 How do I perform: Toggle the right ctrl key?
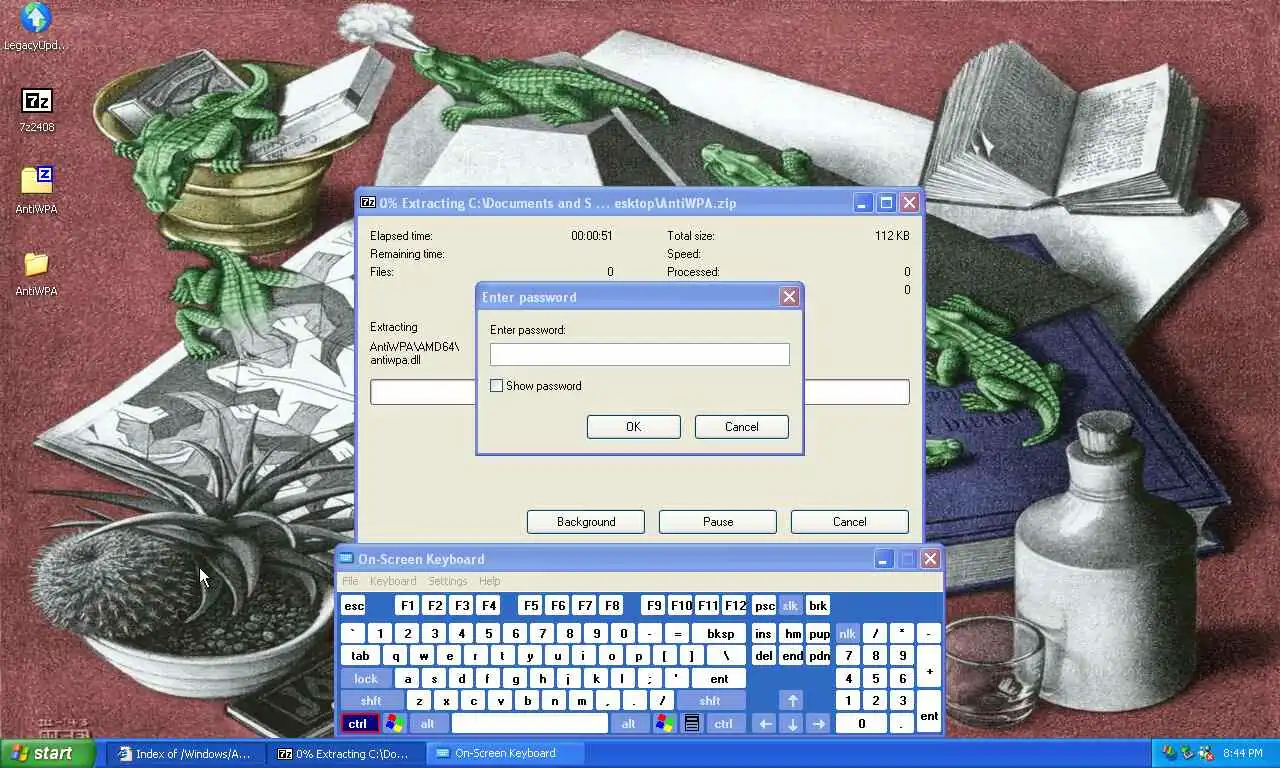[724, 723]
